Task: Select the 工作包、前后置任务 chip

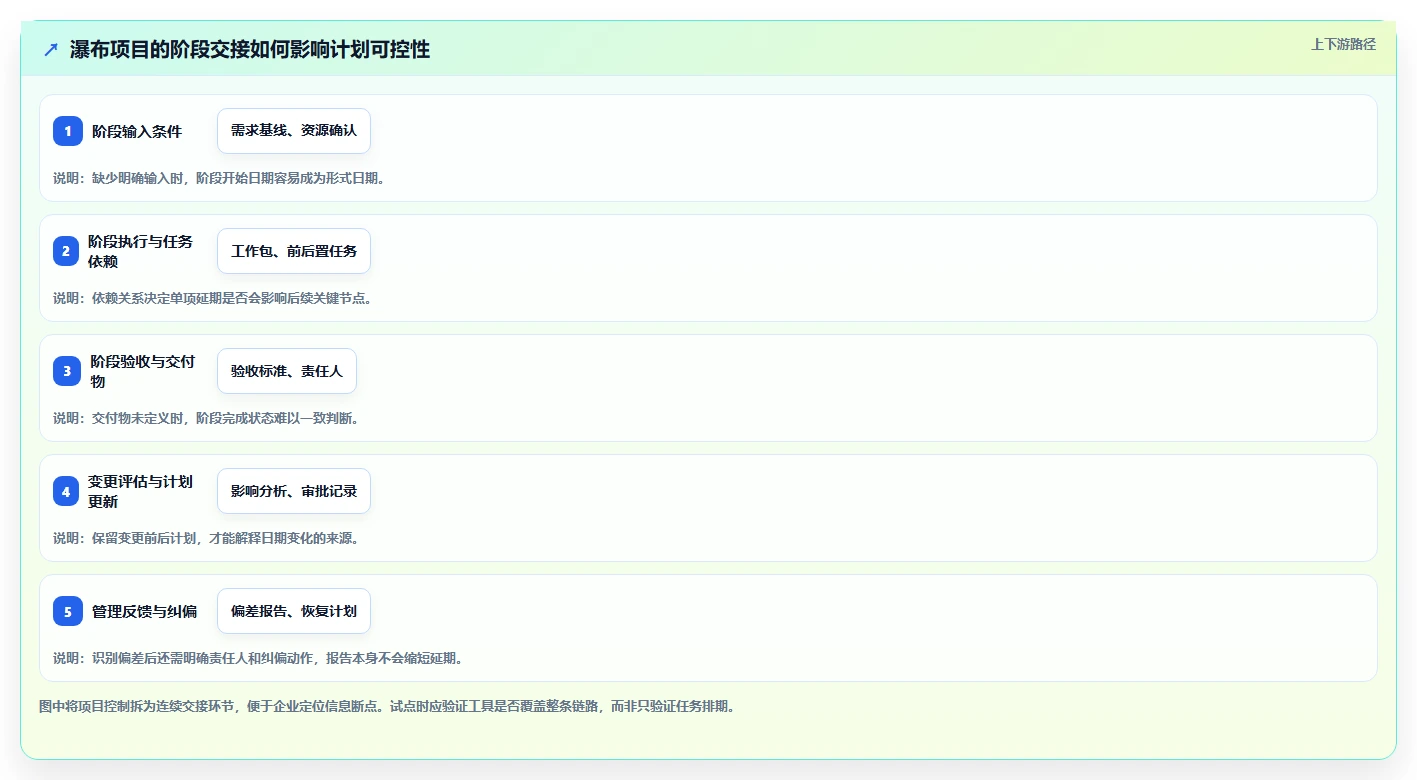Action: [294, 251]
